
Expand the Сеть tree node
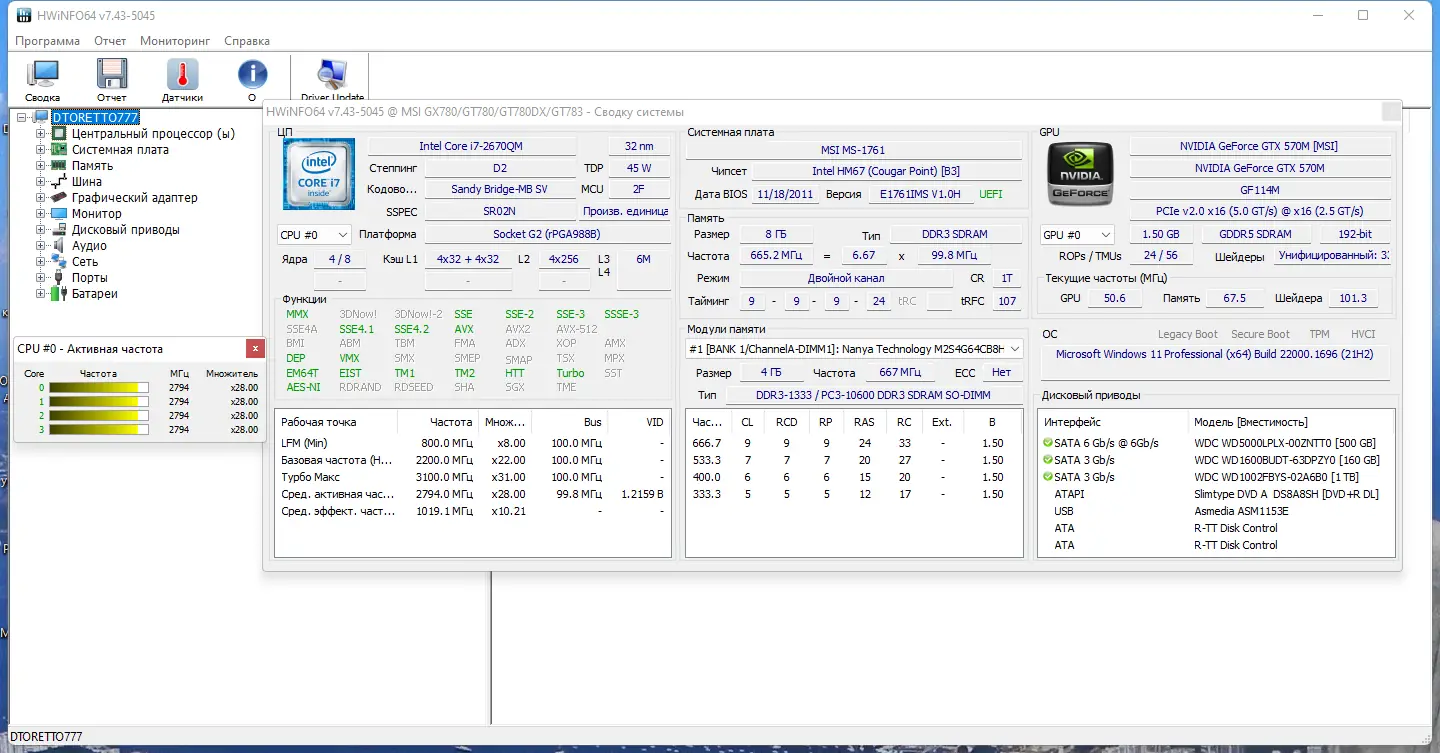41,262
